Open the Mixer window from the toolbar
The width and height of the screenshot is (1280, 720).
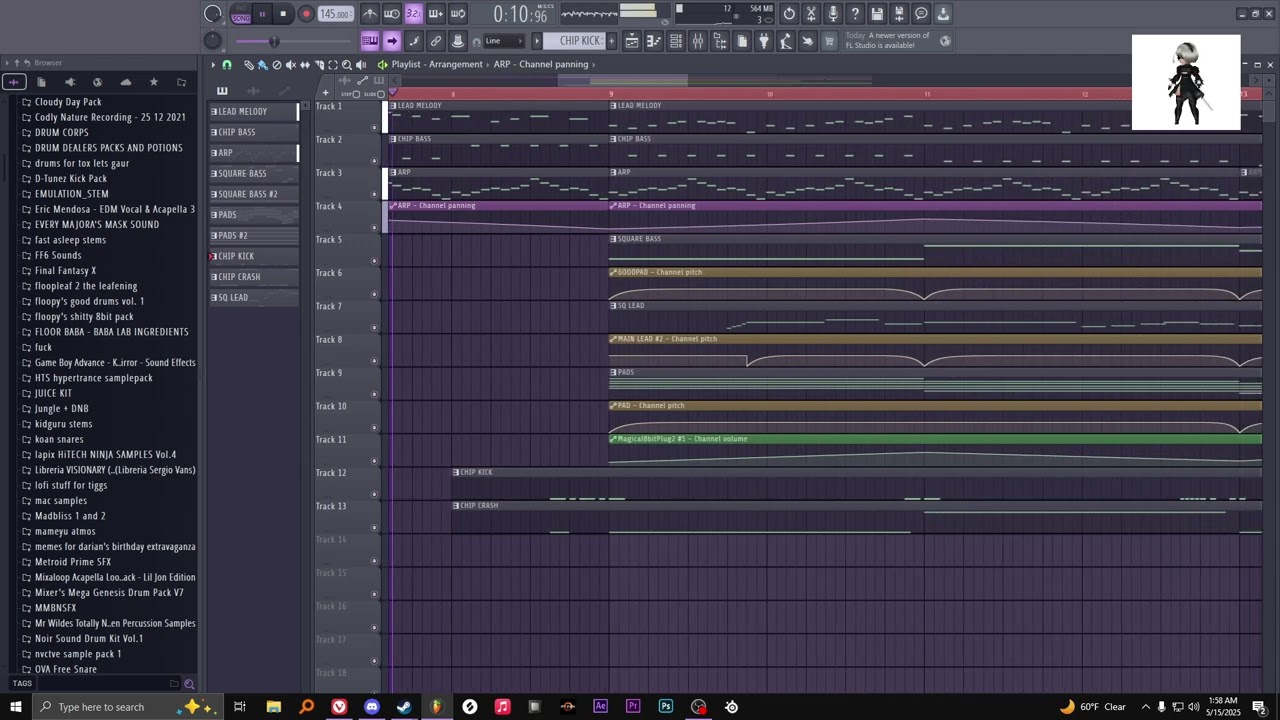(x=698, y=41)
